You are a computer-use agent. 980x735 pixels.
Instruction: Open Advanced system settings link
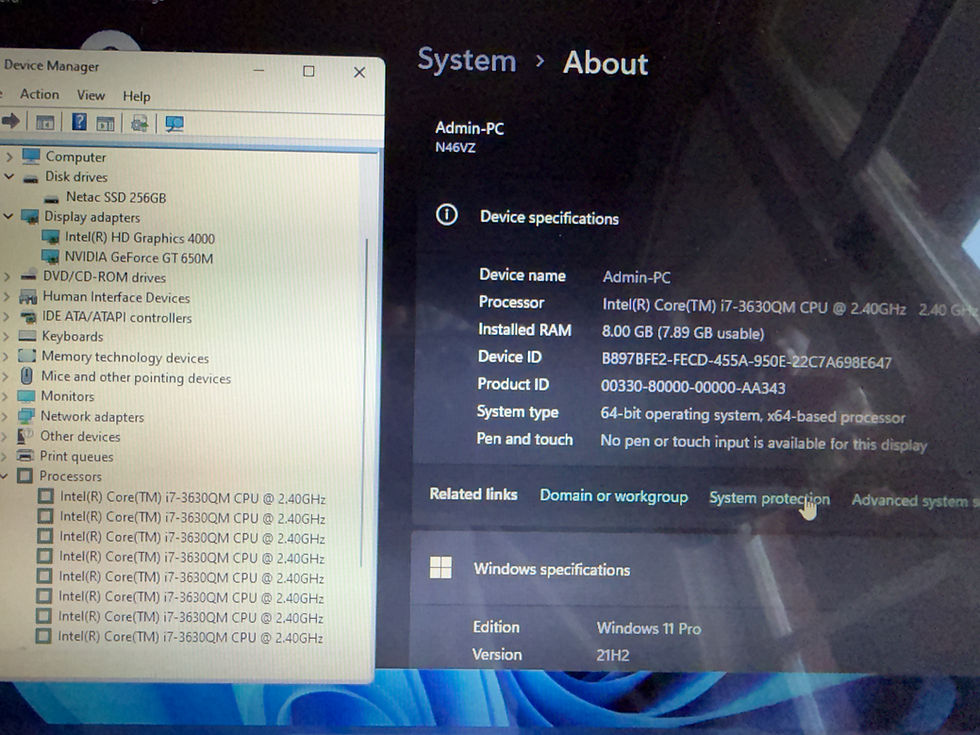pyautogui.click(x=914, y=501)
